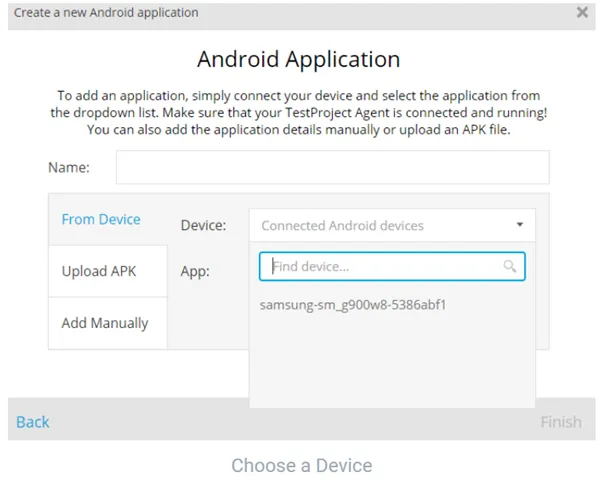
Task: Close the Create Android application dialog
Action: 582,13
